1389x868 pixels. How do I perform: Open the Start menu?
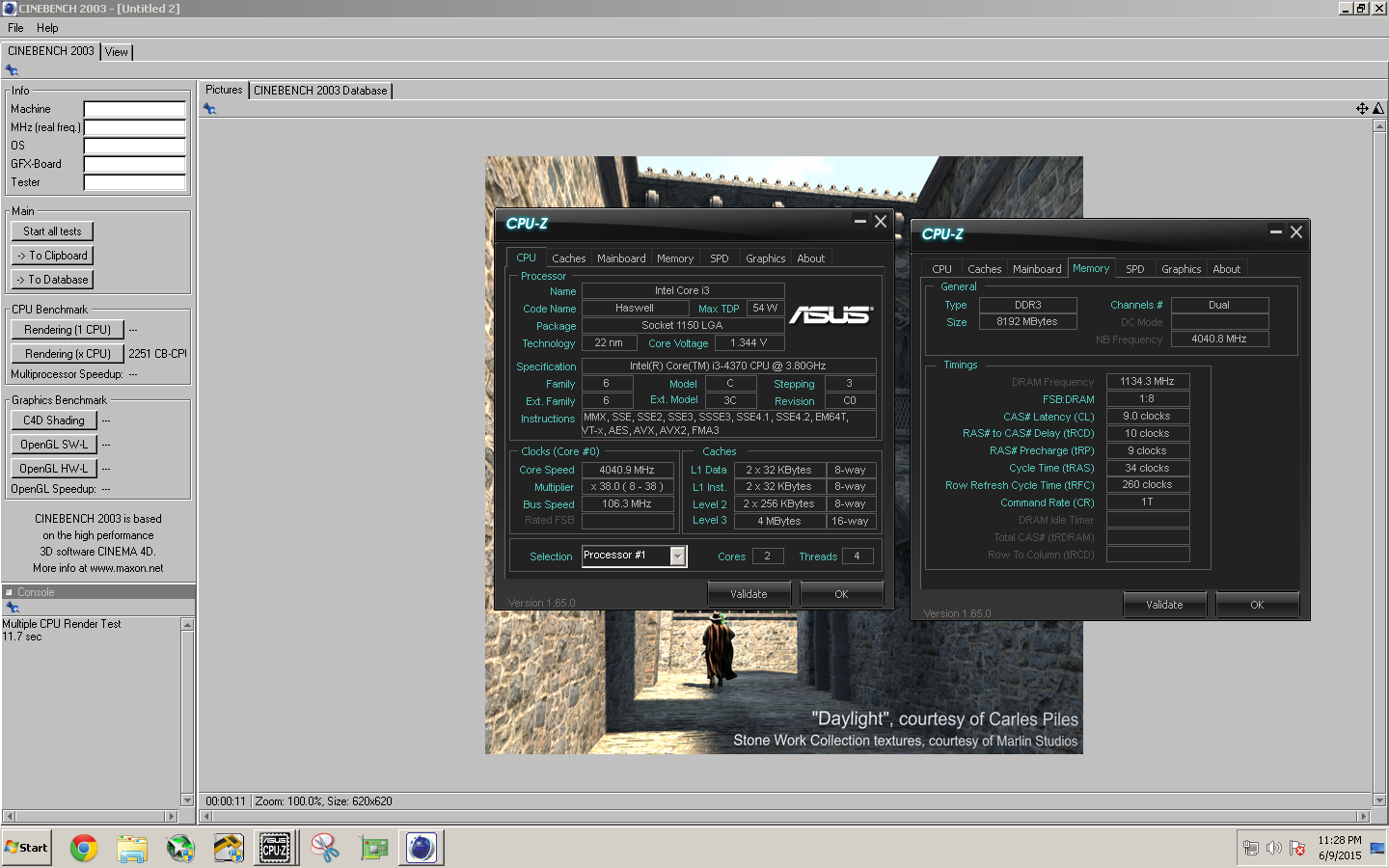coord(27,848)
